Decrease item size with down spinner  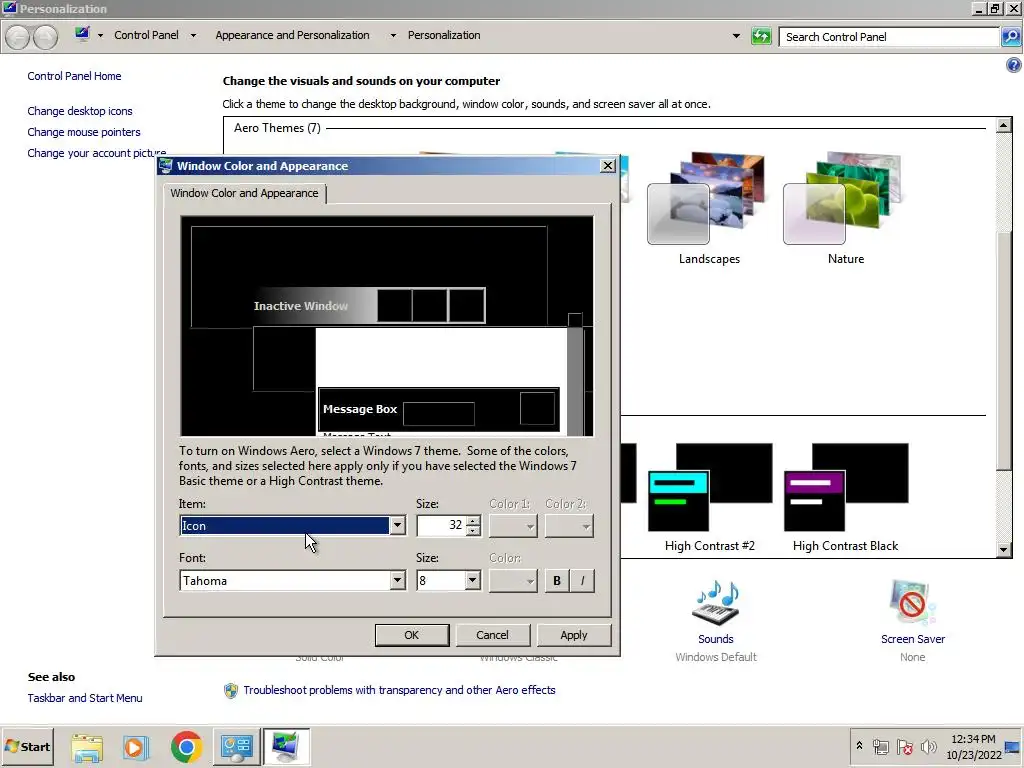(473, 531)
